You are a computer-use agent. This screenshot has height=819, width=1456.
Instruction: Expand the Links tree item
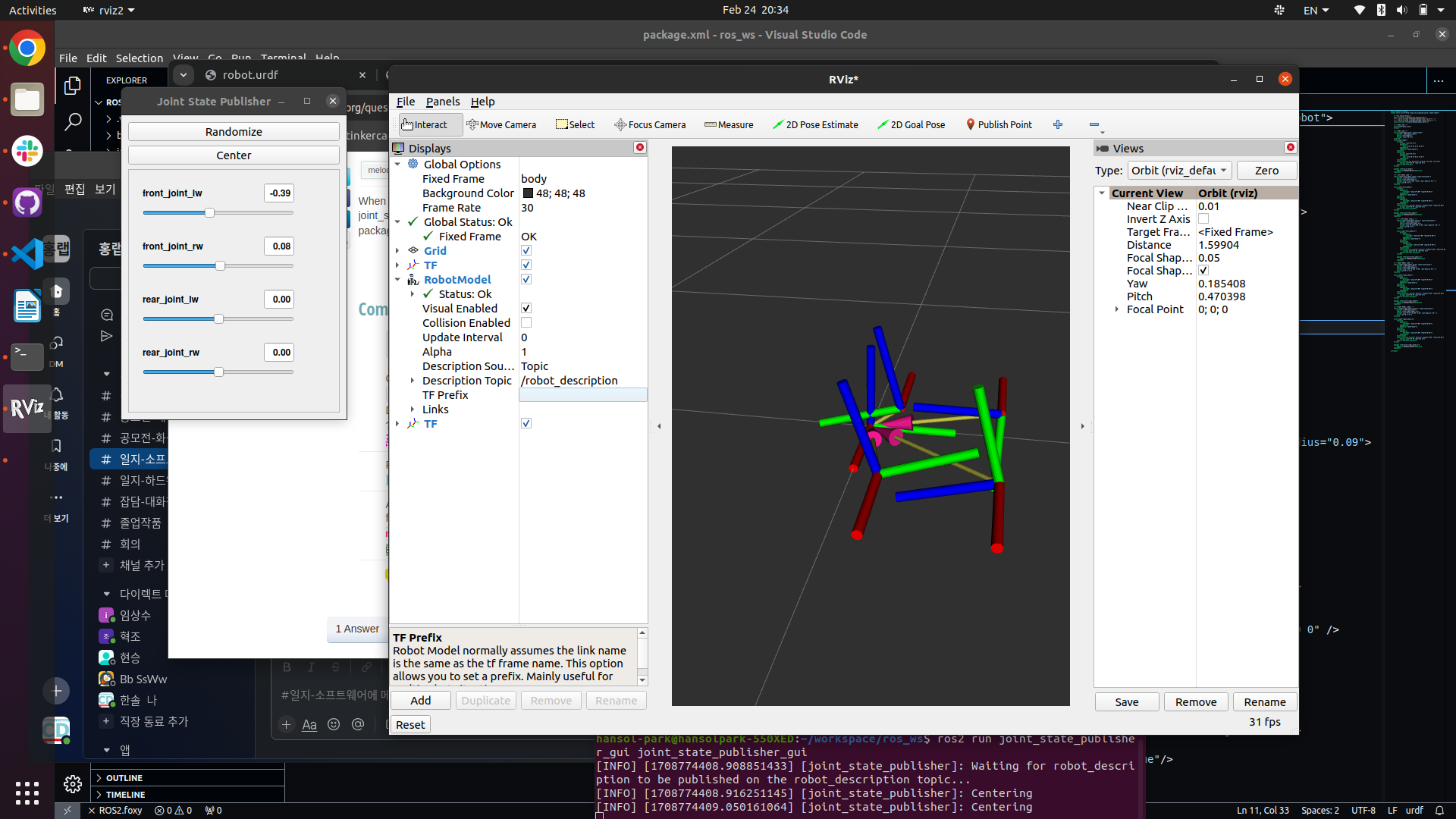(413, 409)
